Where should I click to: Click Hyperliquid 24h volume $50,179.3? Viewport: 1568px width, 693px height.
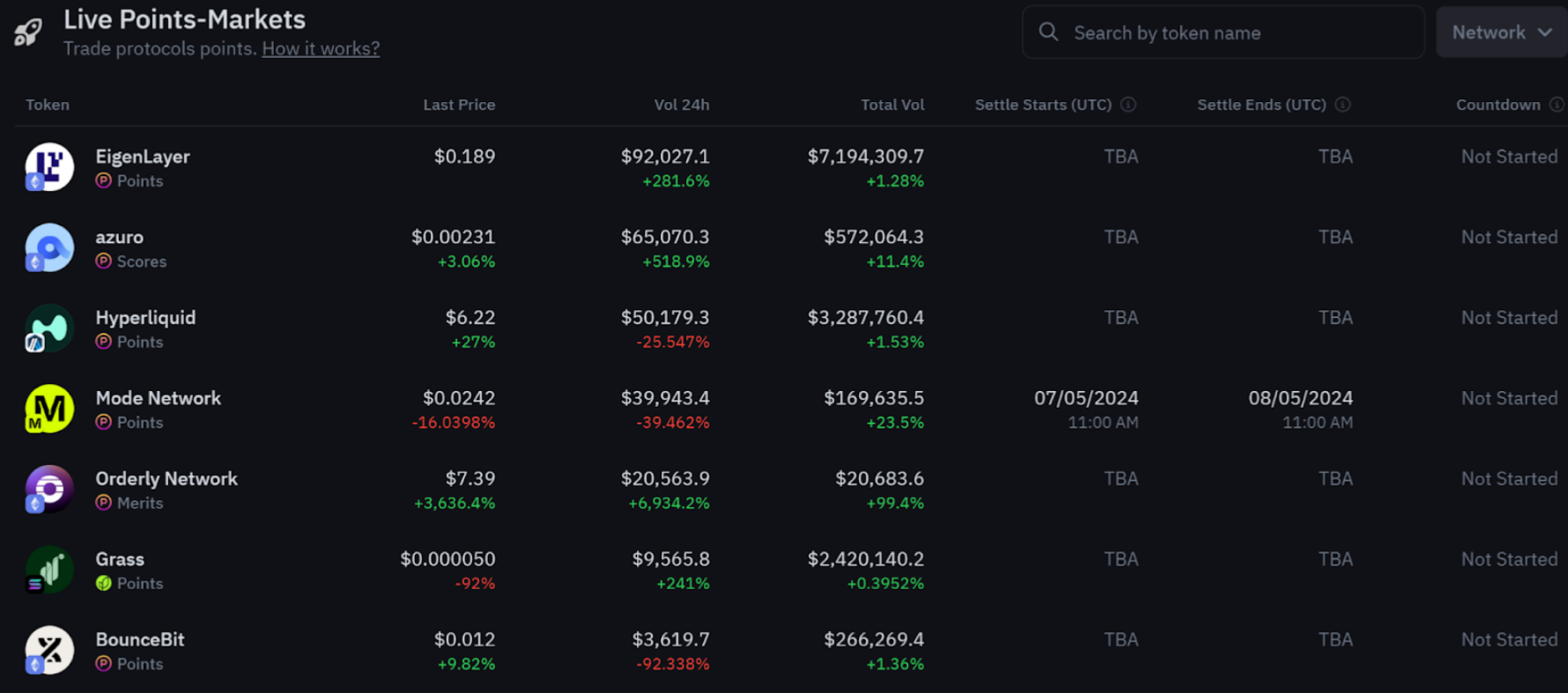[665, 318]
